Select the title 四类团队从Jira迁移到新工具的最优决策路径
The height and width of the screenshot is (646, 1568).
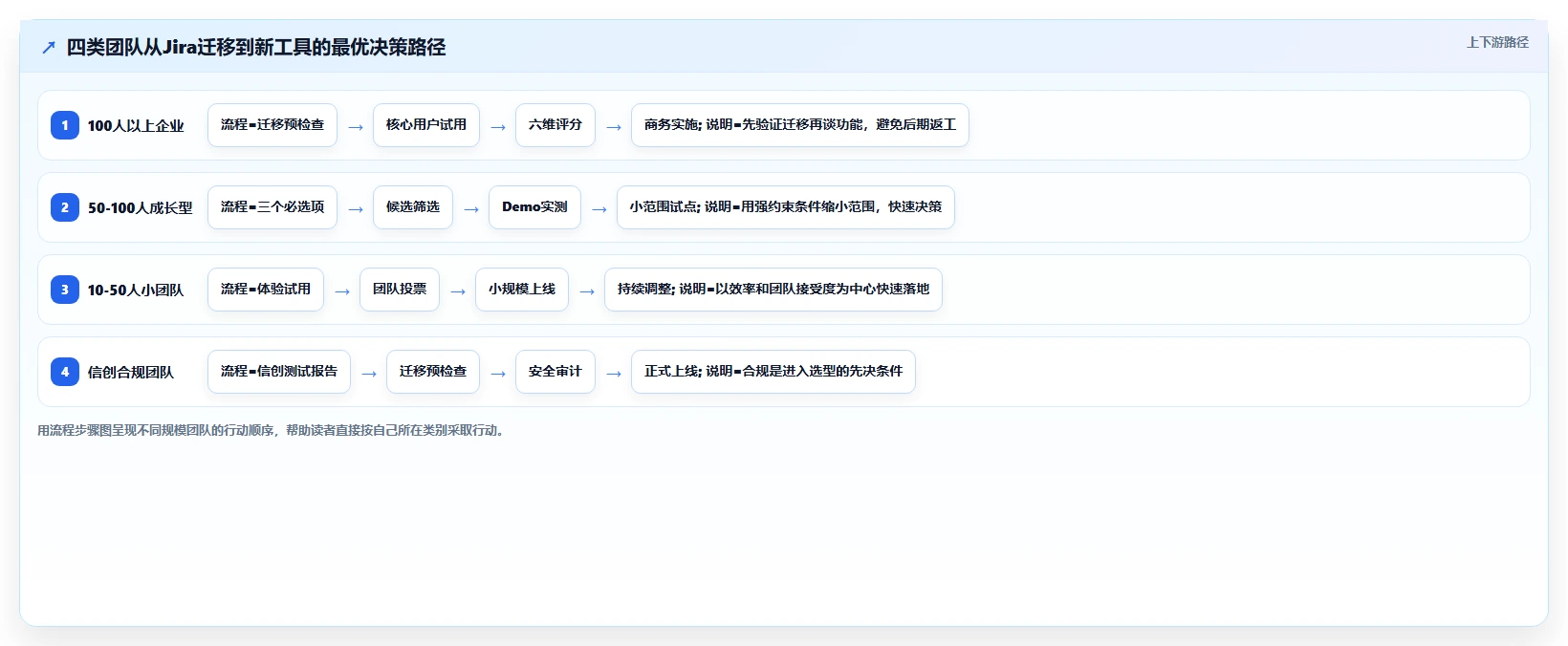point(256,47)
